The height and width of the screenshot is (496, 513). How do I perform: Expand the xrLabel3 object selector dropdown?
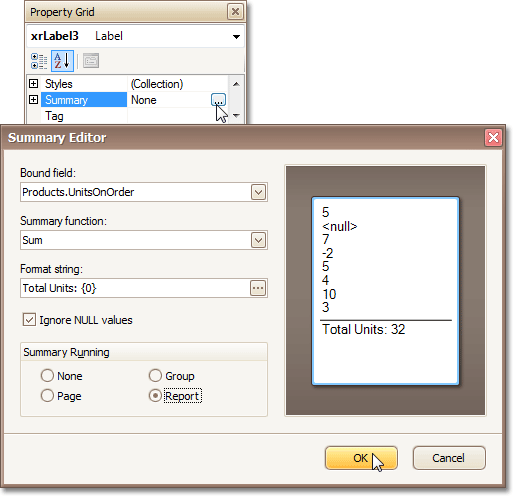(236, 36)
